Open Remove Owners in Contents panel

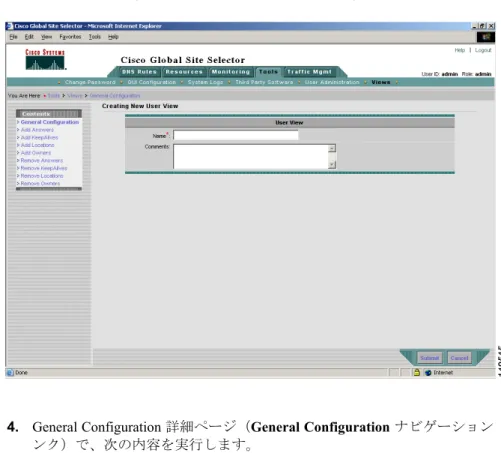[x=40, y=183]
